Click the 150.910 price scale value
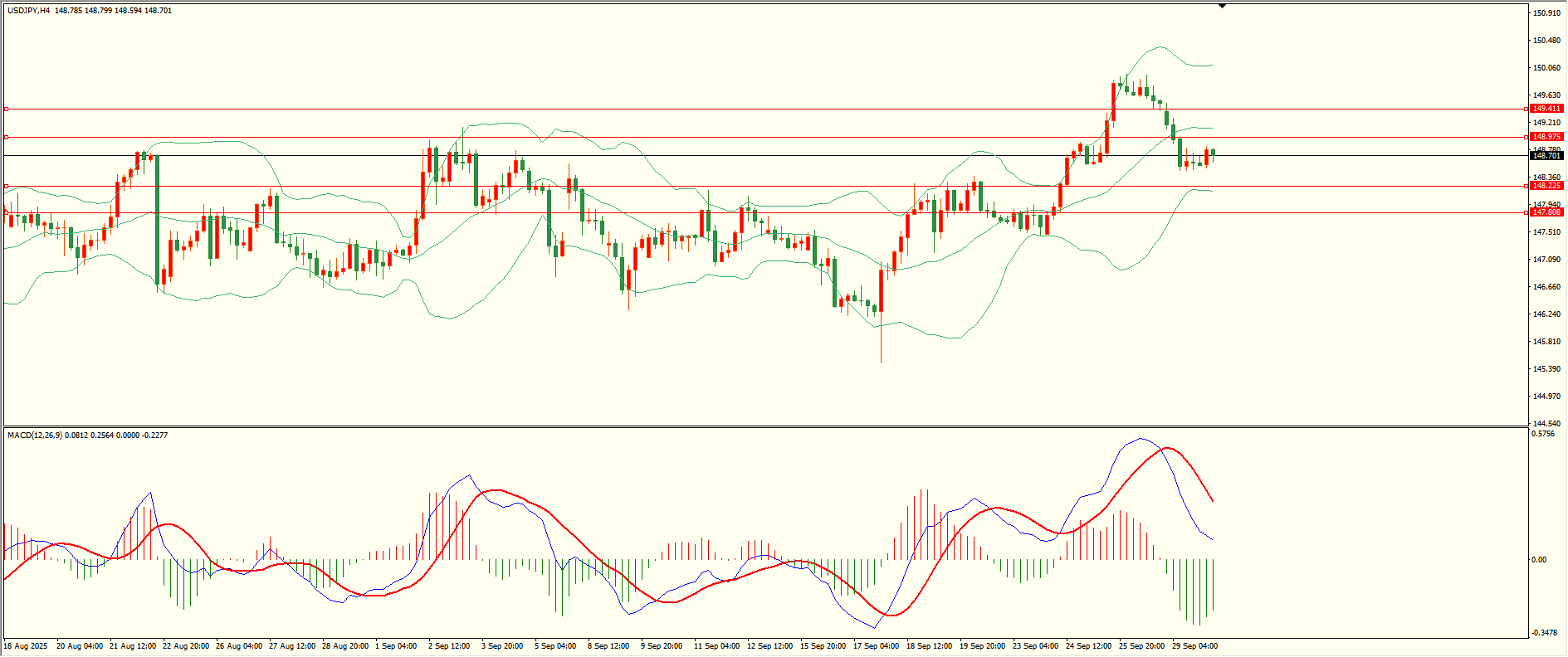 tap(1546, 13)
